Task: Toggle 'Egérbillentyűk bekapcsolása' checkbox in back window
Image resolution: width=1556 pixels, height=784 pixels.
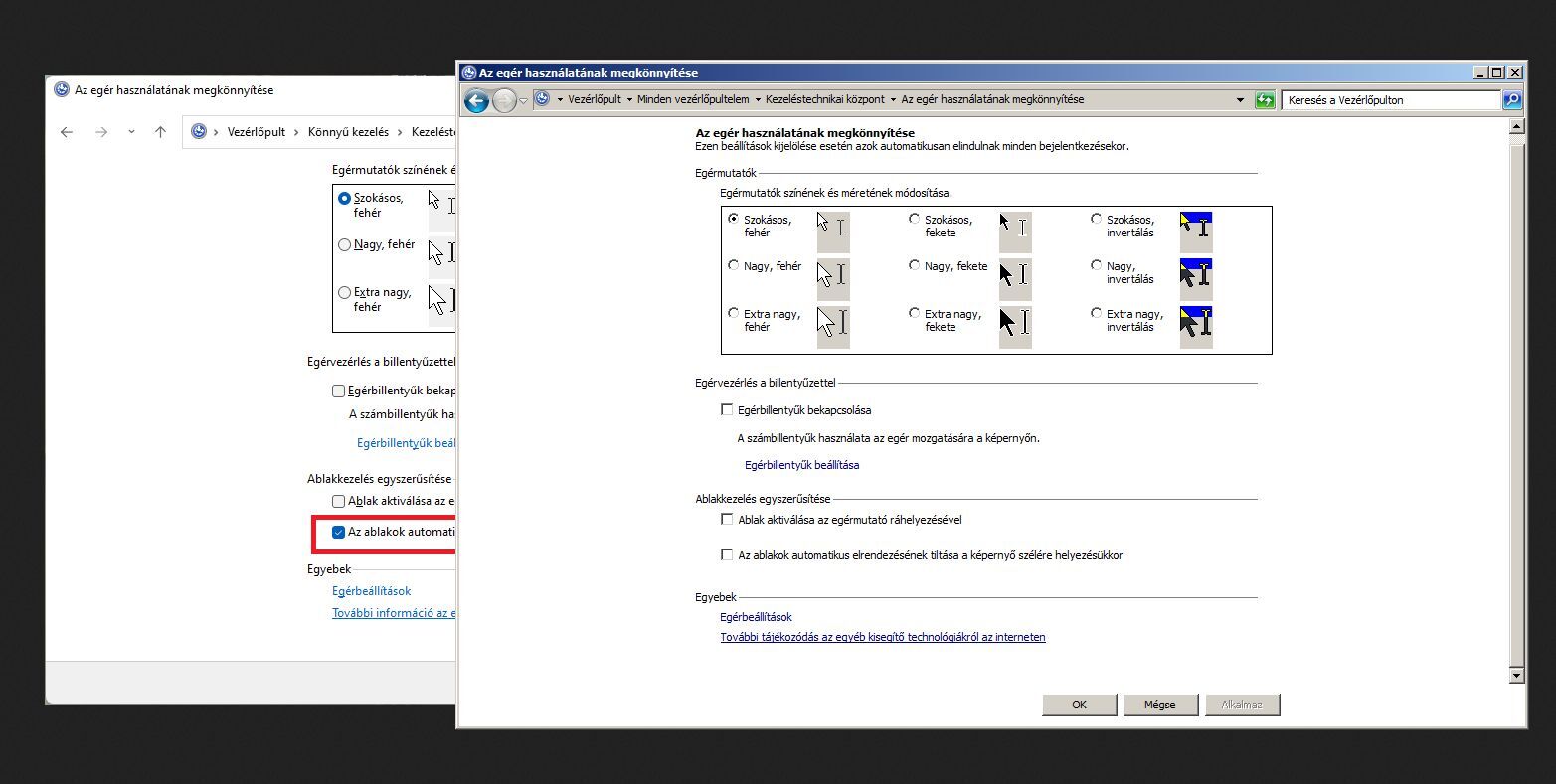Action: (338, 391)
